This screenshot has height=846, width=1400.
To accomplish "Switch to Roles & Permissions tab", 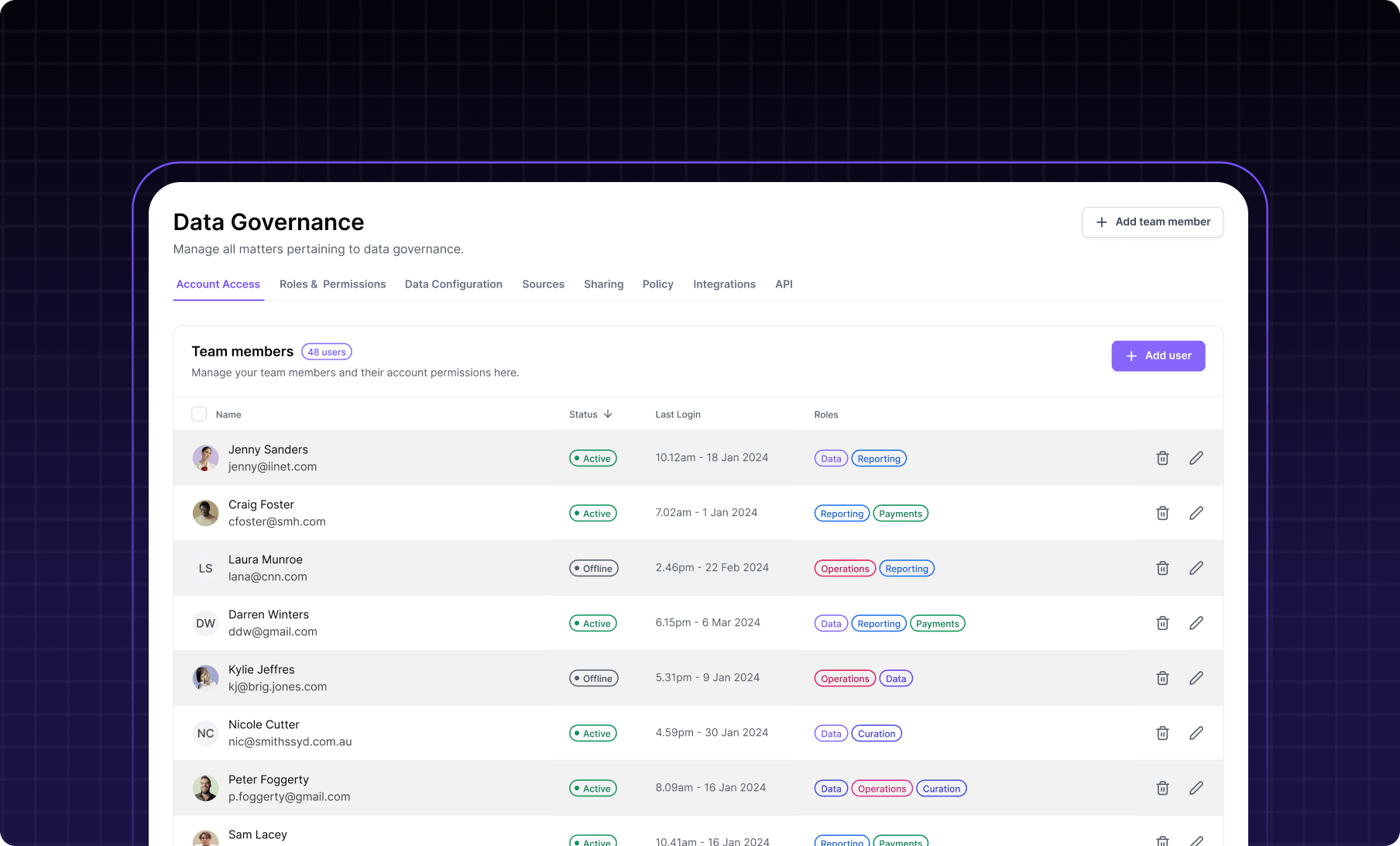I will pyautogui.click(x=332, y=284).
